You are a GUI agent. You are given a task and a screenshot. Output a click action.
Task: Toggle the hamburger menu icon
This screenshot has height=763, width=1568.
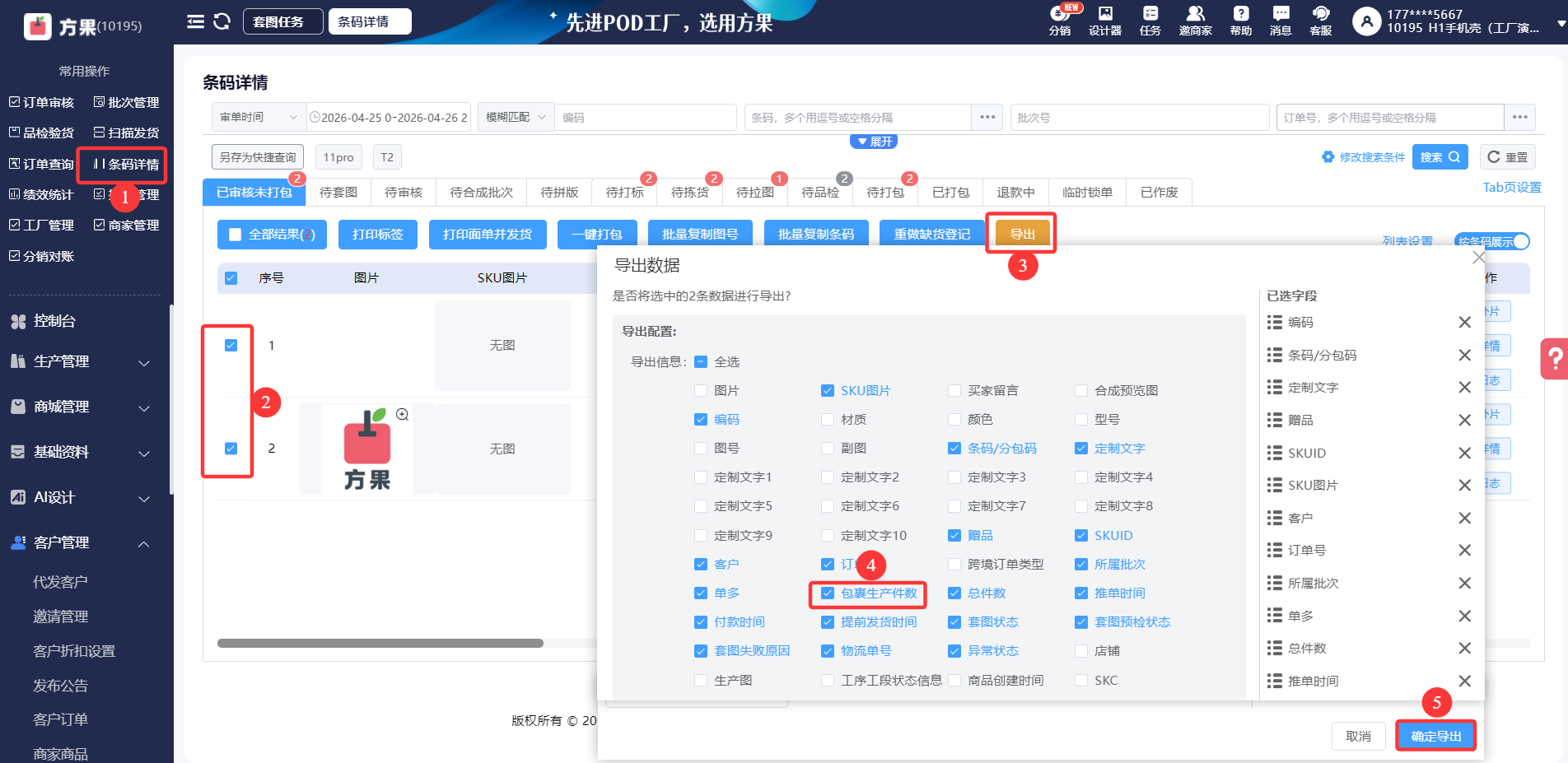195,21
